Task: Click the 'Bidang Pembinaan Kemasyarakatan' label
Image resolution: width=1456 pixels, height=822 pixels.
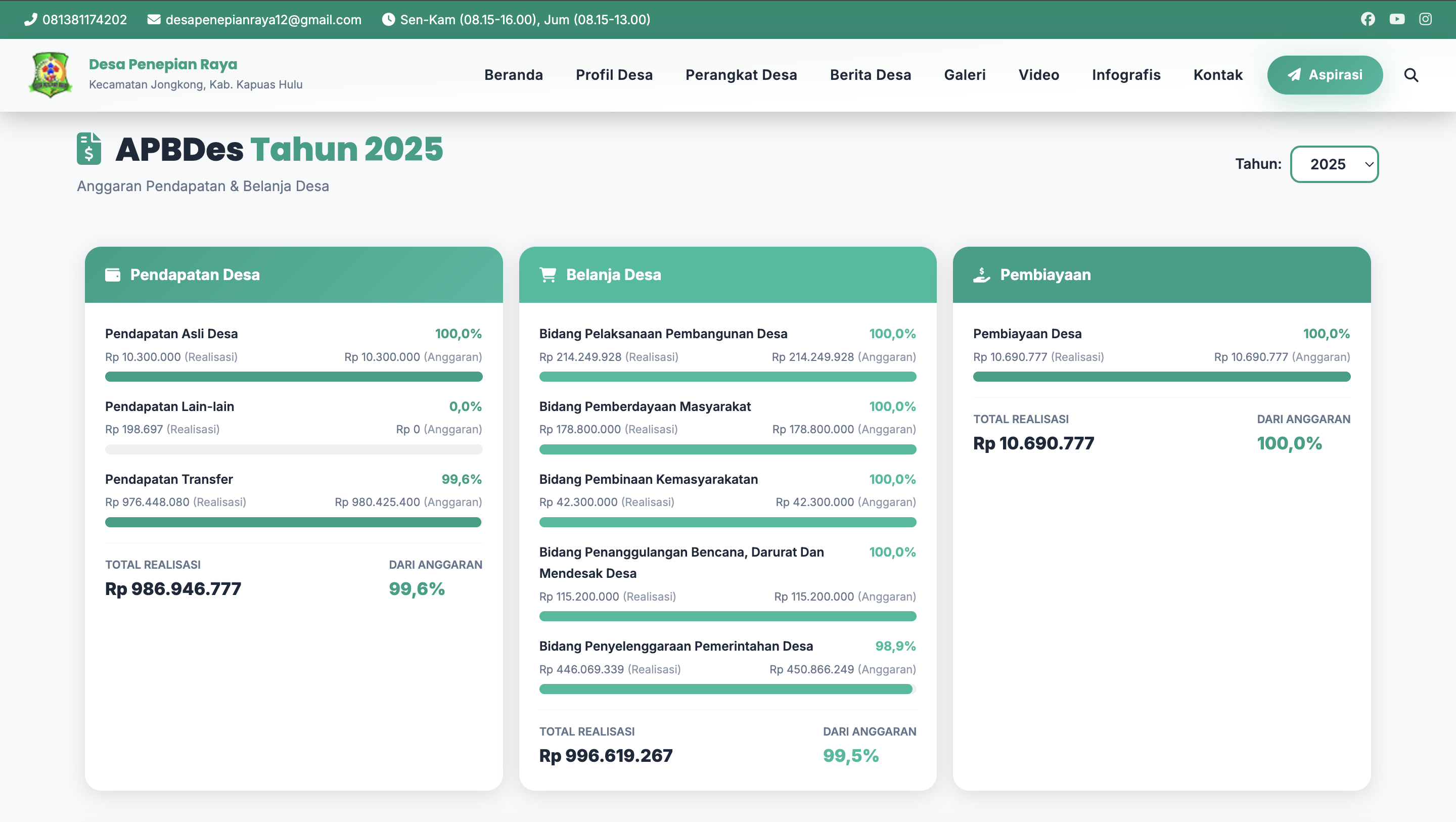Action: pos(648,479)
